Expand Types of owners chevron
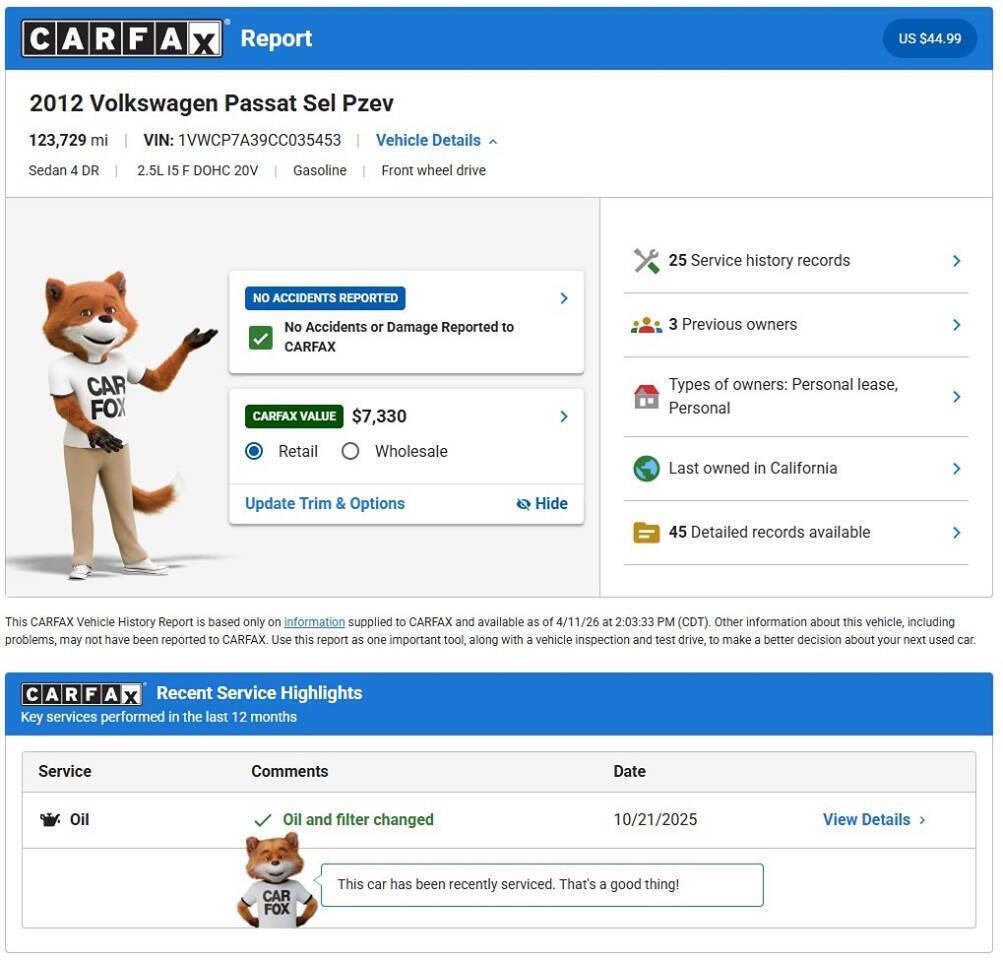The width and height of the screenshot is (1003, 960). pos(956,397)
